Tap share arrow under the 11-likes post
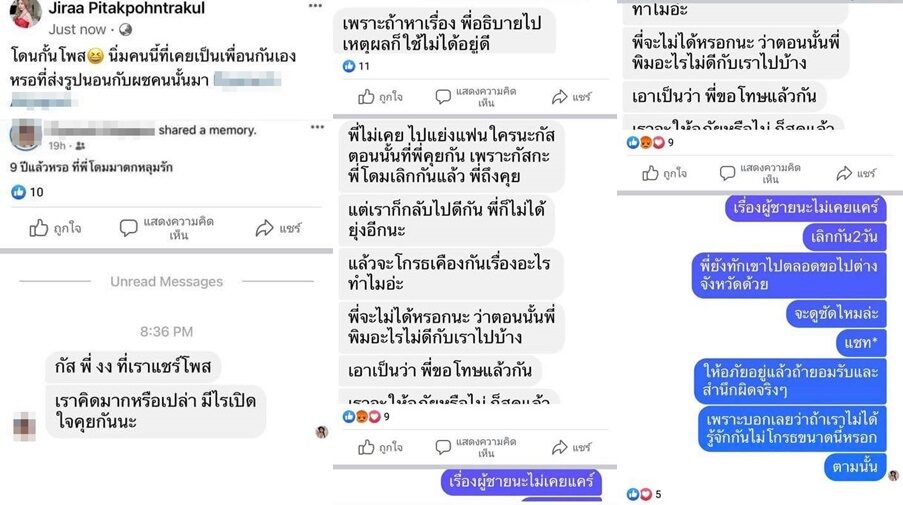This screenshot has height=505, width=903. 571,97
